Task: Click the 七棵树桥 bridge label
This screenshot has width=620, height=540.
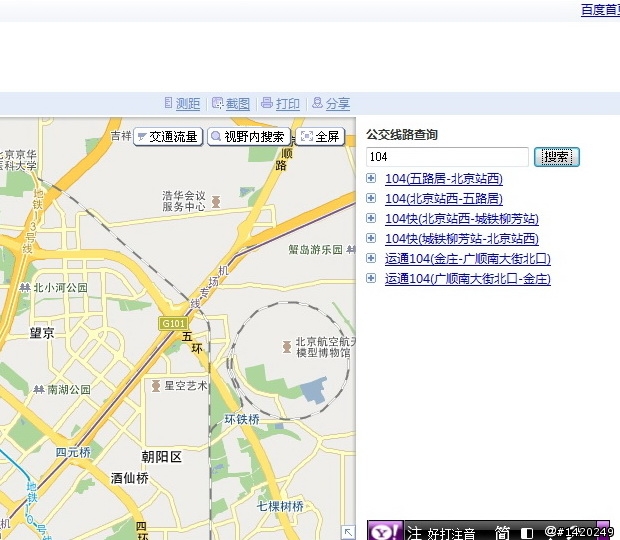Action: tap(280, 506)
